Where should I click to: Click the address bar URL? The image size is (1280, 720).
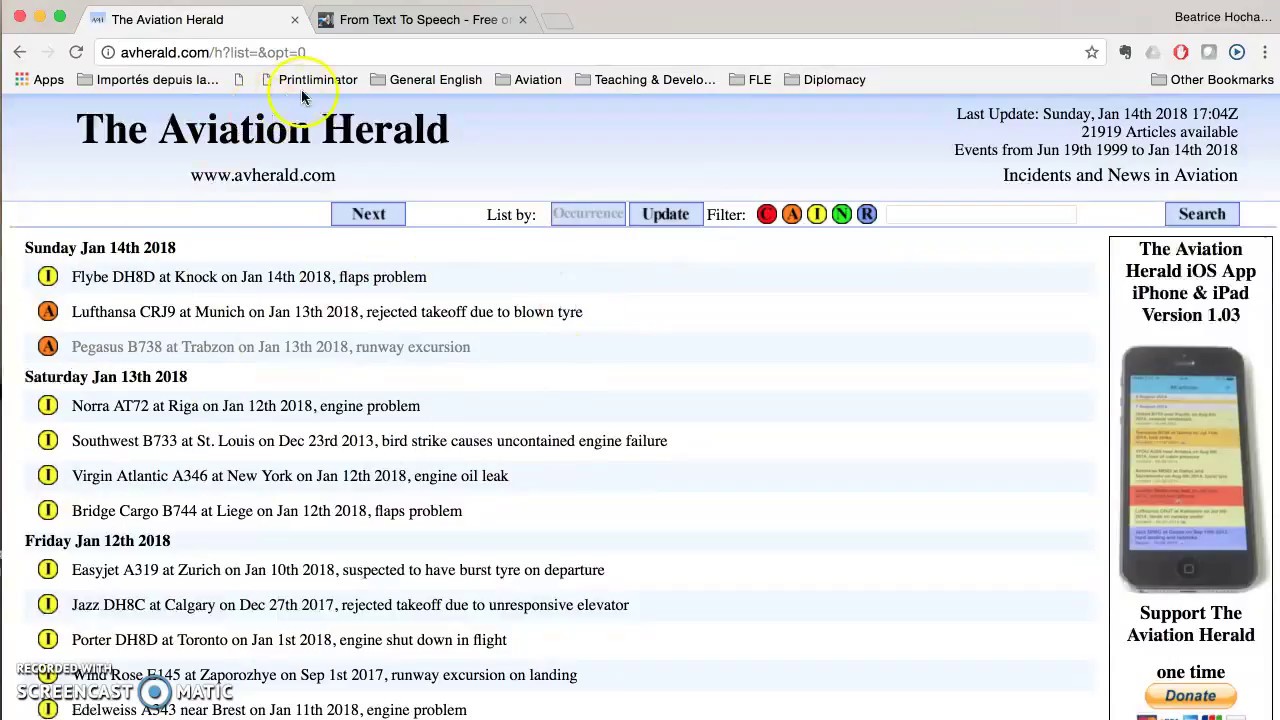click(x=213, y=52)
